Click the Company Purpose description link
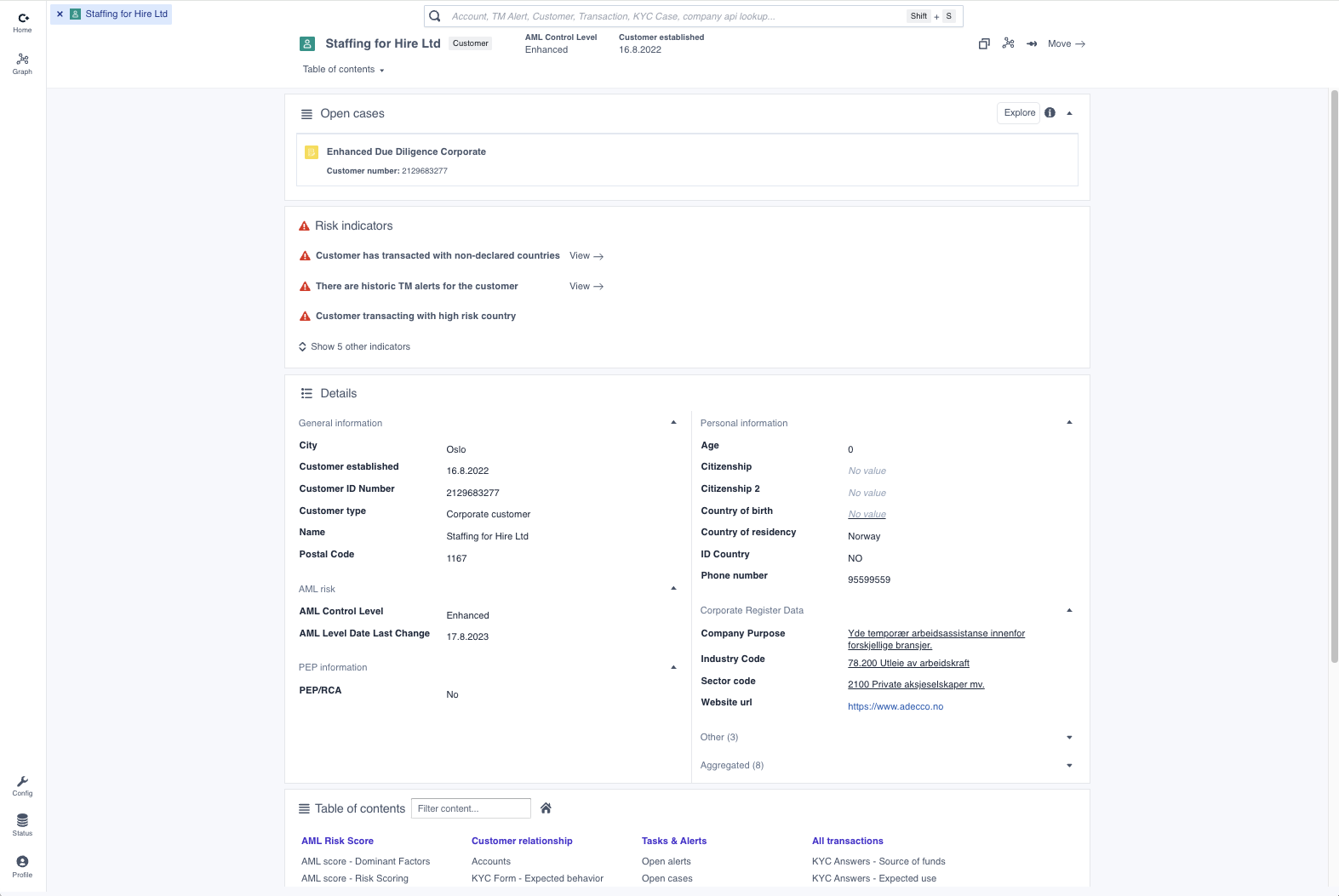The width and height of the screenshot is (1339, 896). click(x=936, y=640)
